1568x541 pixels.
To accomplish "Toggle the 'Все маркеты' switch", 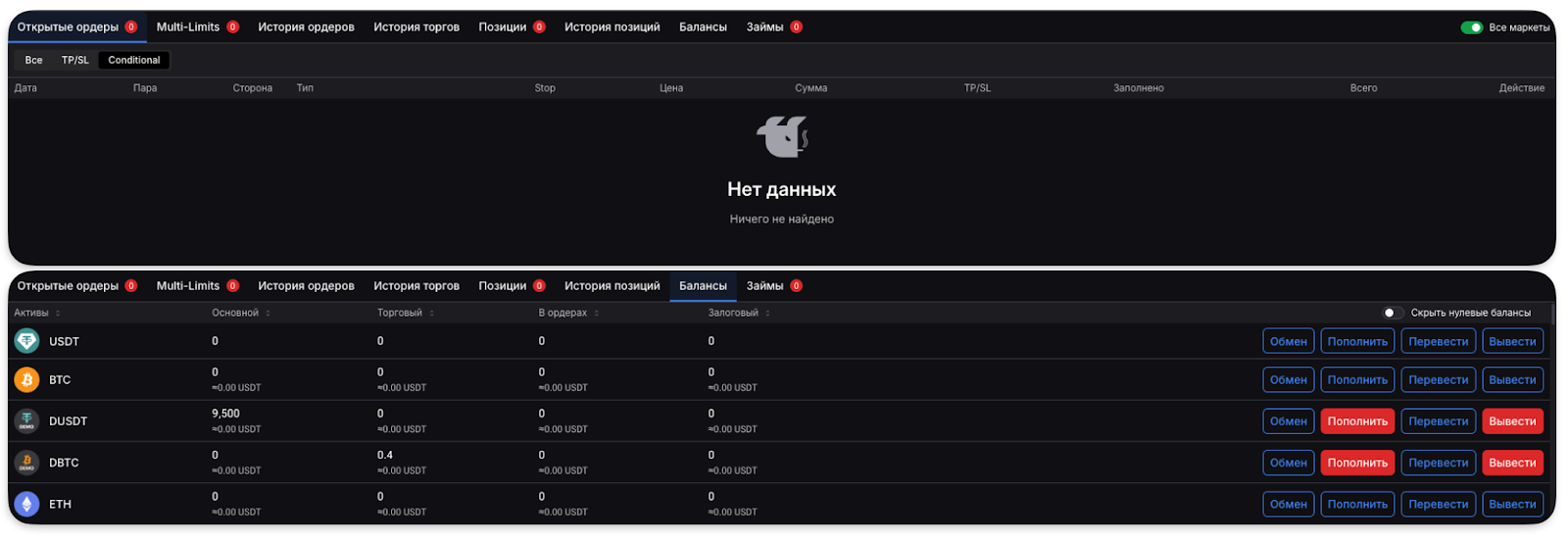I will (1471, 27).
